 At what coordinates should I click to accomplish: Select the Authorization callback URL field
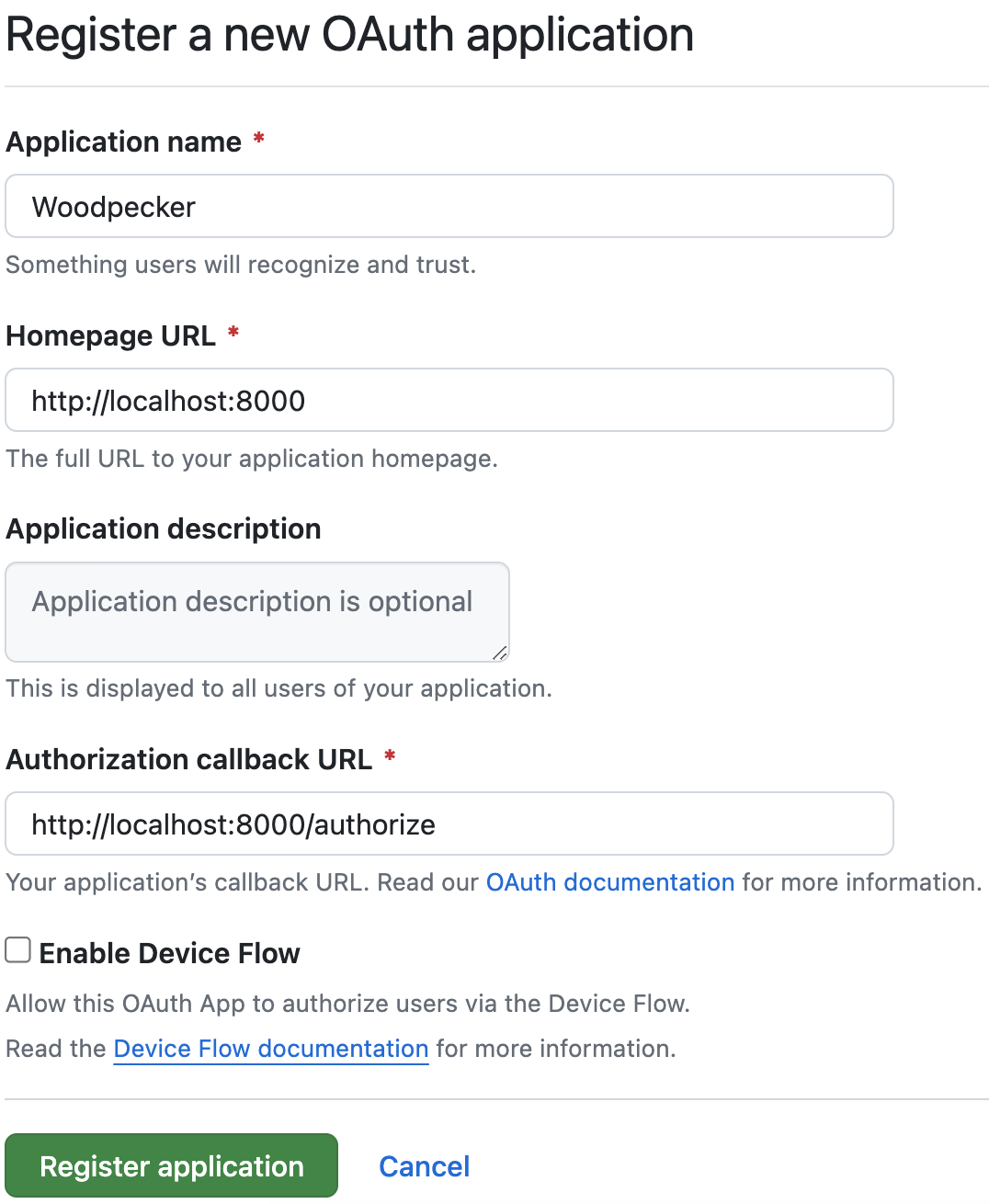point(449,823)
